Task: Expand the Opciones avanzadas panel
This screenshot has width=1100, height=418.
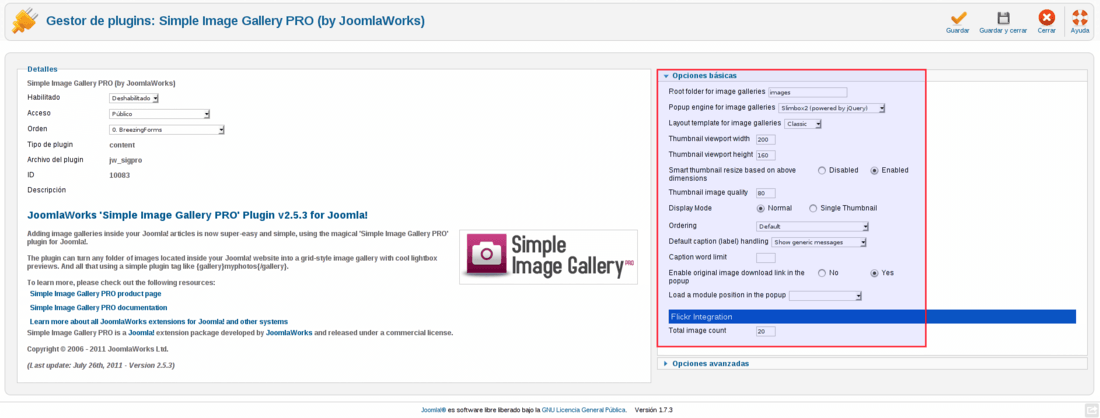Action: pos(710,364)
